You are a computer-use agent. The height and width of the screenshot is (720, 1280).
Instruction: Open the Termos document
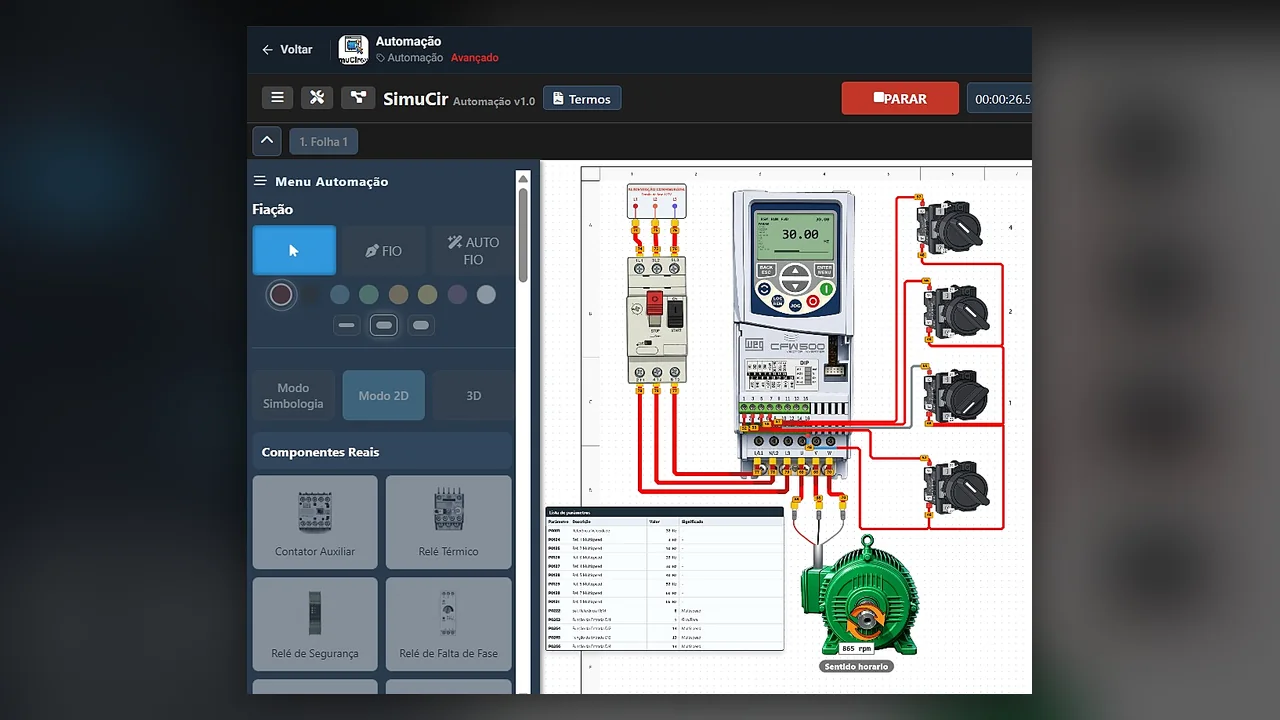click(582, 98)
